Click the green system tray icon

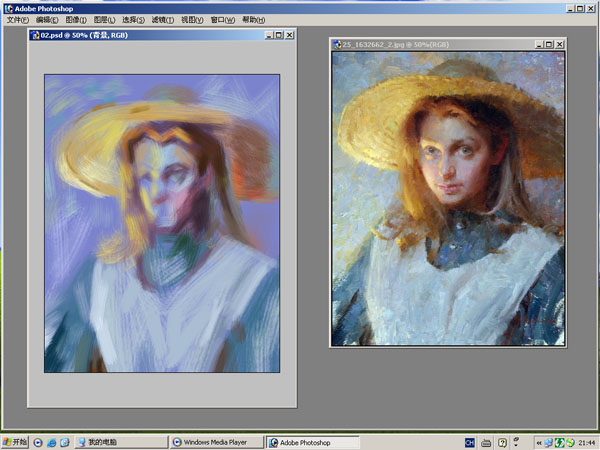[559, 443]
